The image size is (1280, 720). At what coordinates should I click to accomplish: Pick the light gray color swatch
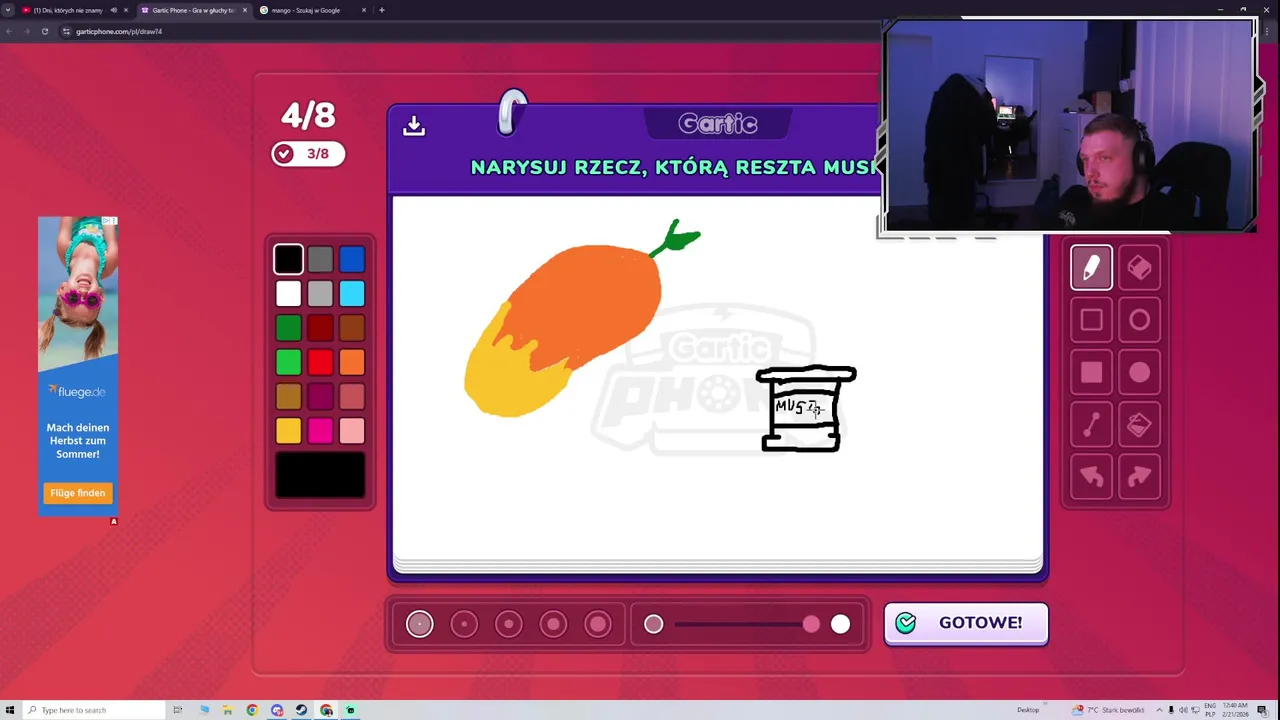pyautogui.click(x=320, y=293)
